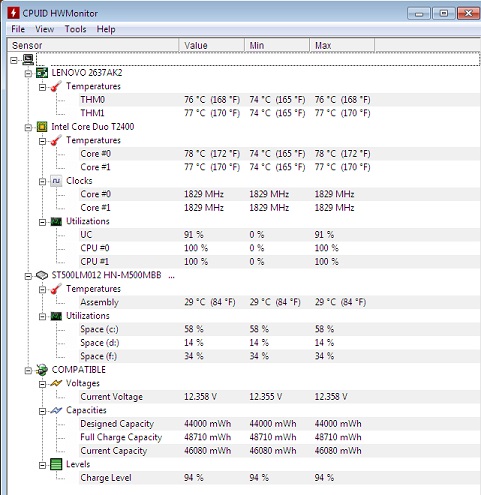Select the CPU #0 utilization row
This screenshot has height=495, width=481.
(279, 248)
